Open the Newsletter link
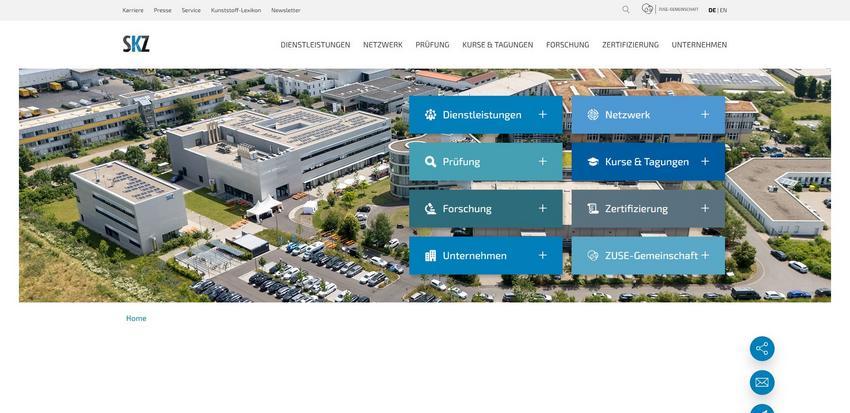This screenshot has height=413, width=850. [286, 10]
